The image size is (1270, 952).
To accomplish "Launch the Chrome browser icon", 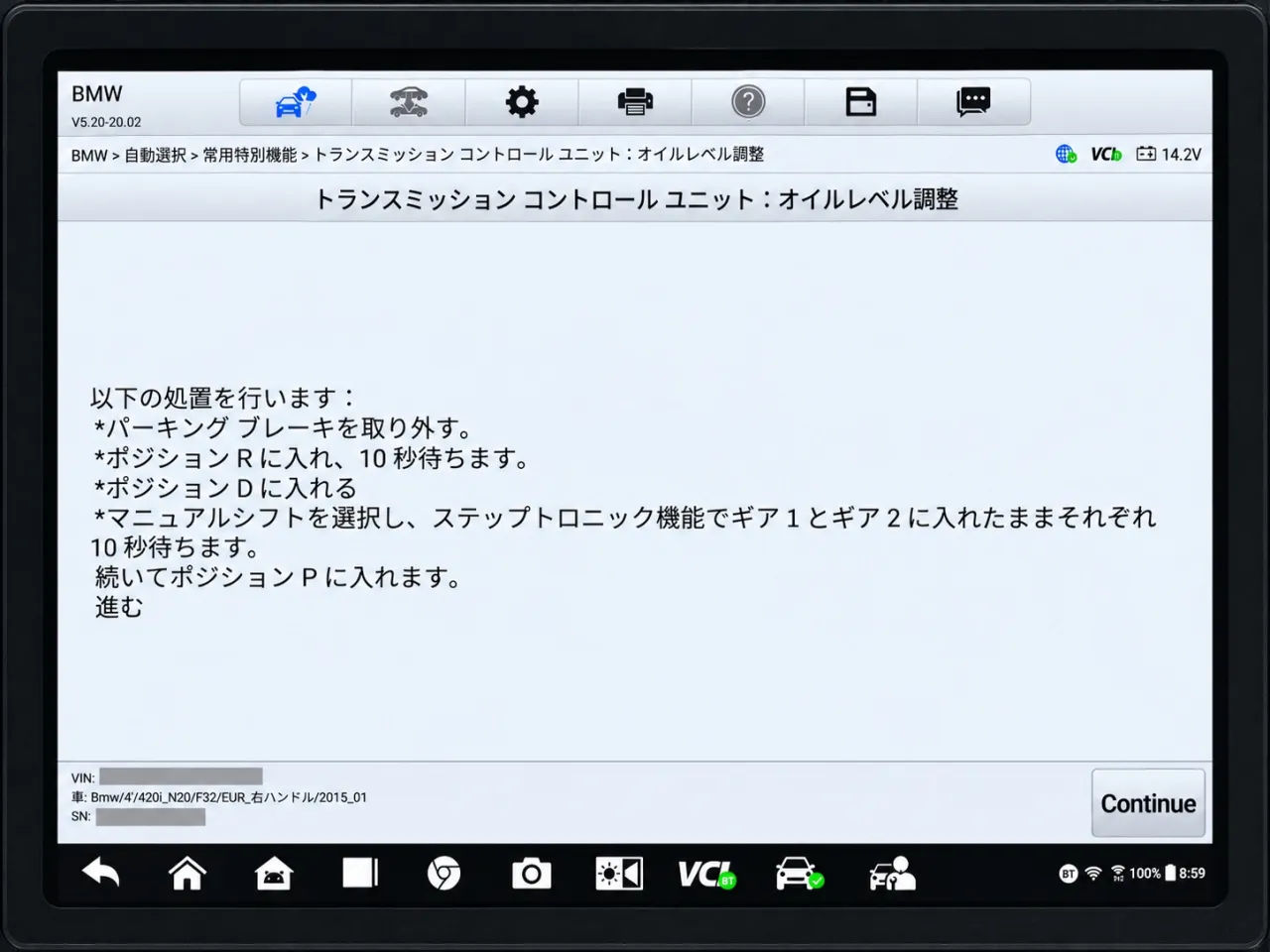I will (x=444, y=874).
